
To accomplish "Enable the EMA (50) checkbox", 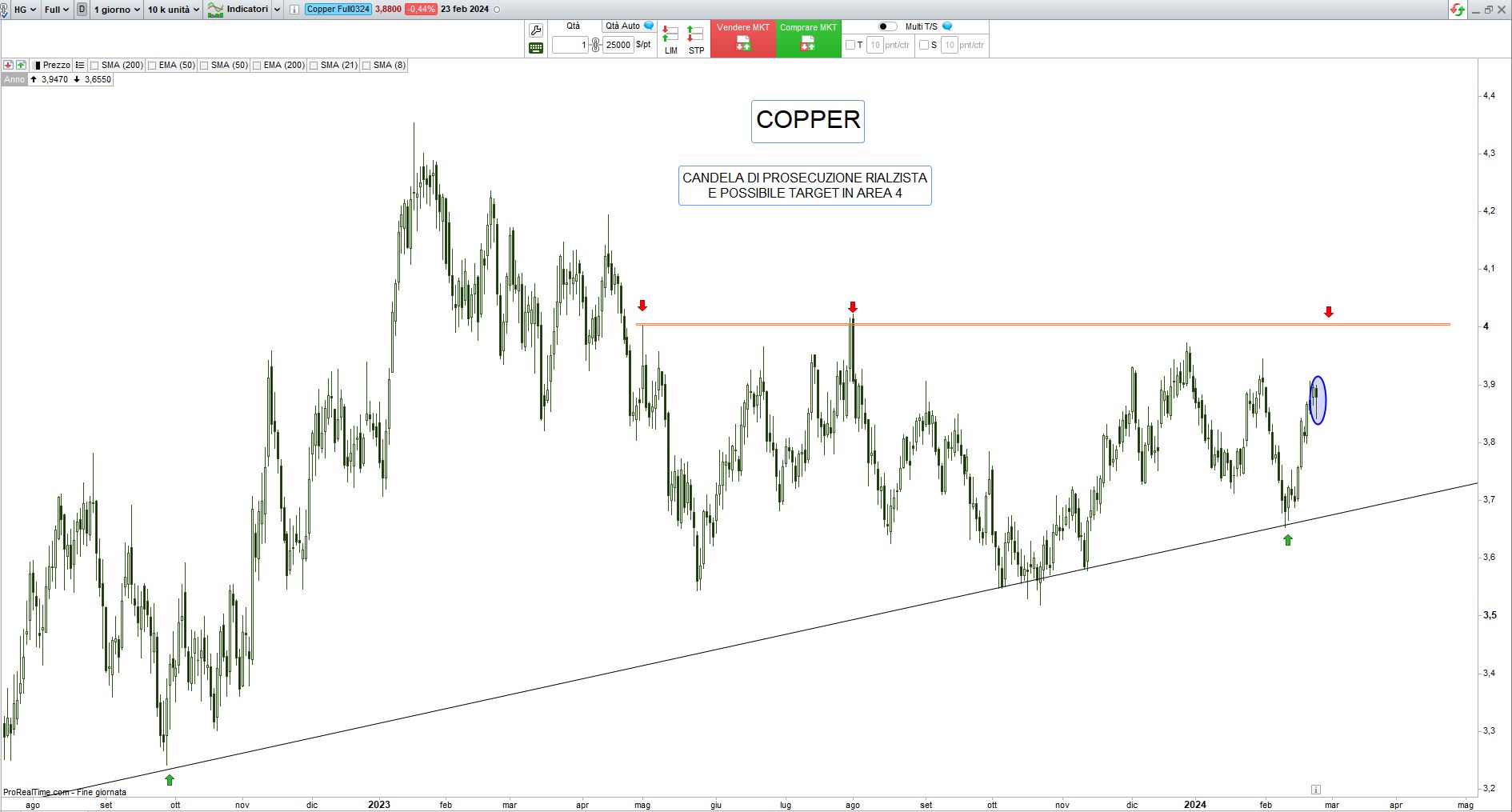I will click(152, 66).
